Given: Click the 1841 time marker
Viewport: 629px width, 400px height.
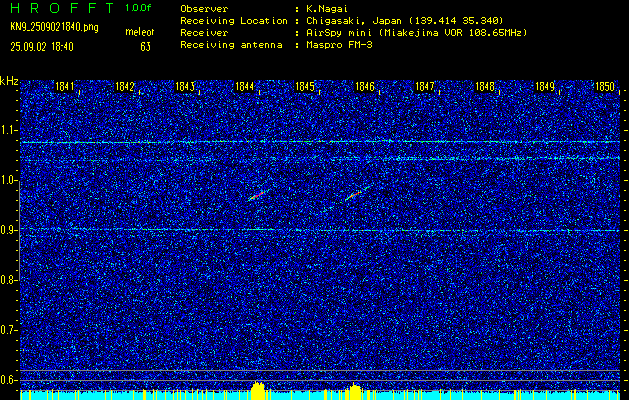Looking at the screenshot, I should tap(65, 86).
